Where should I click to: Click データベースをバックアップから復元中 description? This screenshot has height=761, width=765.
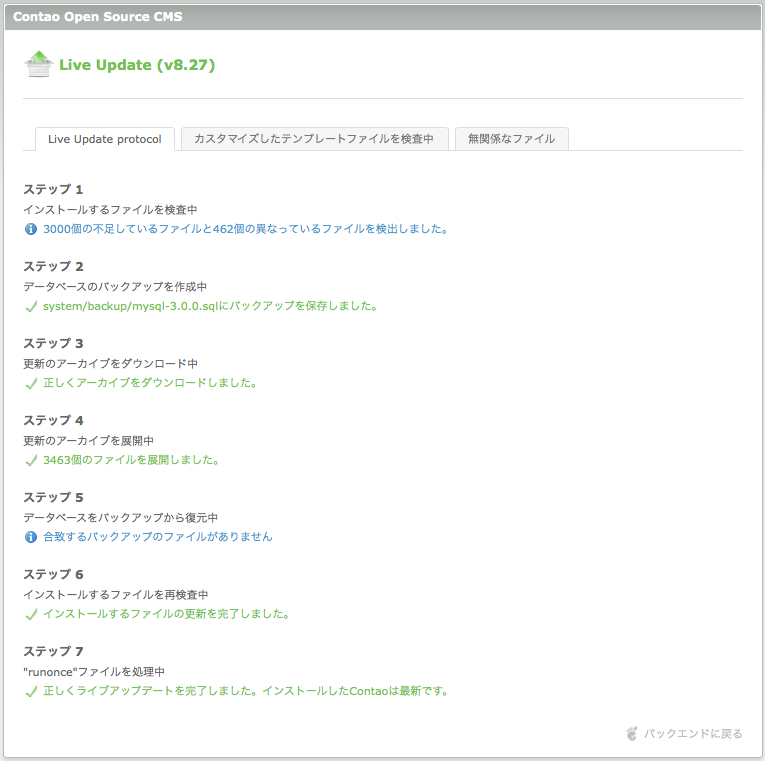(121, 518)
